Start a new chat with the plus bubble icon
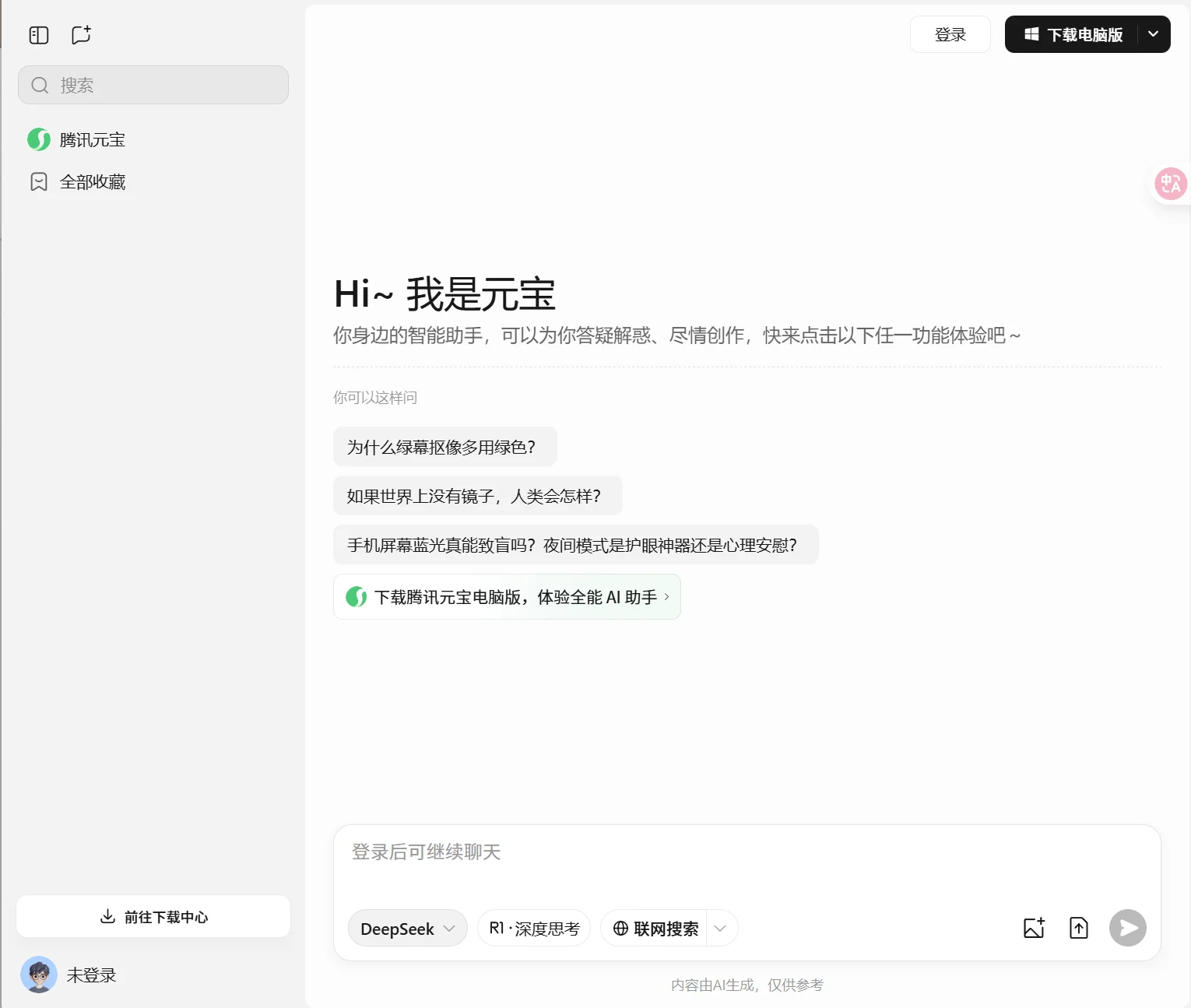The width and height of the screenshot is (1191, 1008). click(81, 35)
